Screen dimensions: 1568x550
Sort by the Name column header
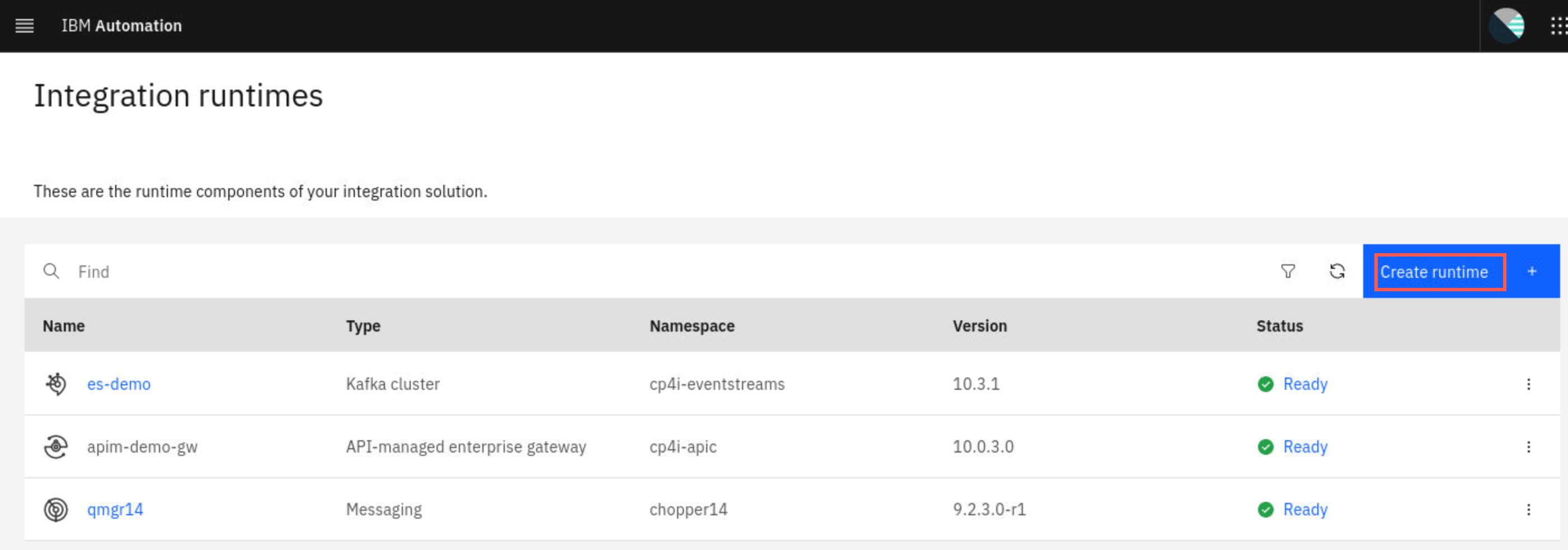[x=64, y=326]
